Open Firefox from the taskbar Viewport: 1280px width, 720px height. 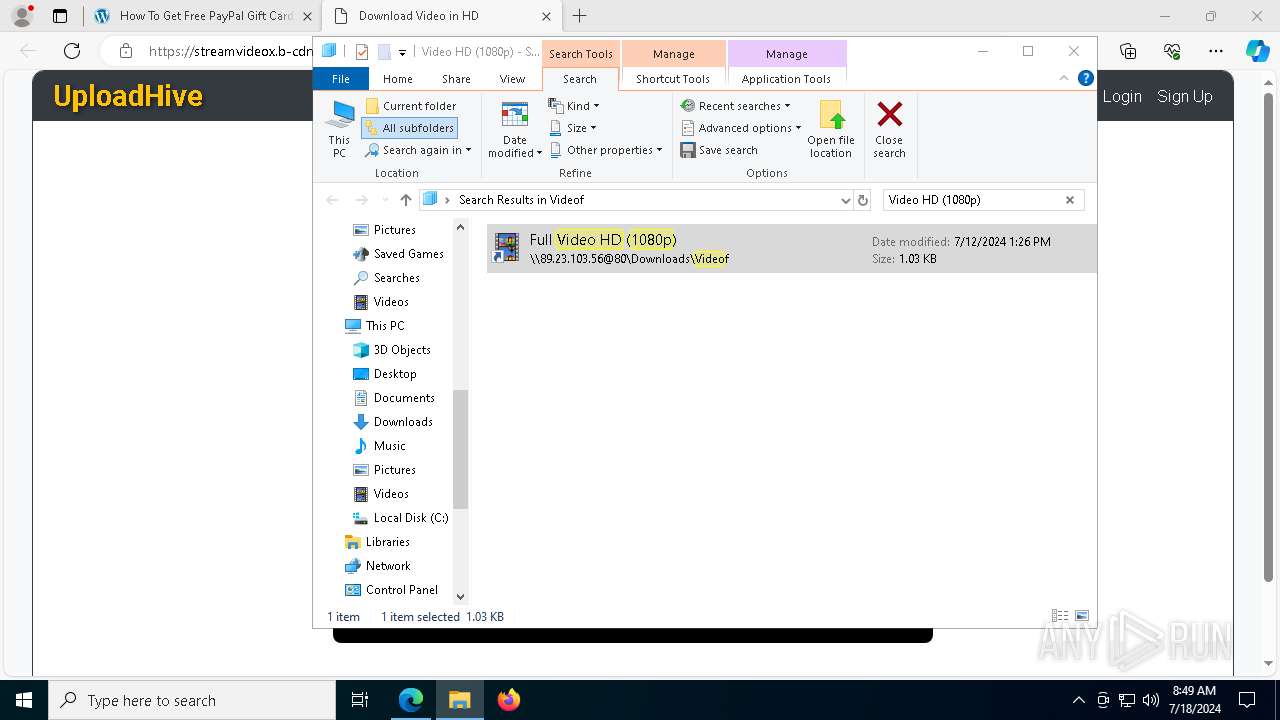pyautogui.click(x=508, y=700)
